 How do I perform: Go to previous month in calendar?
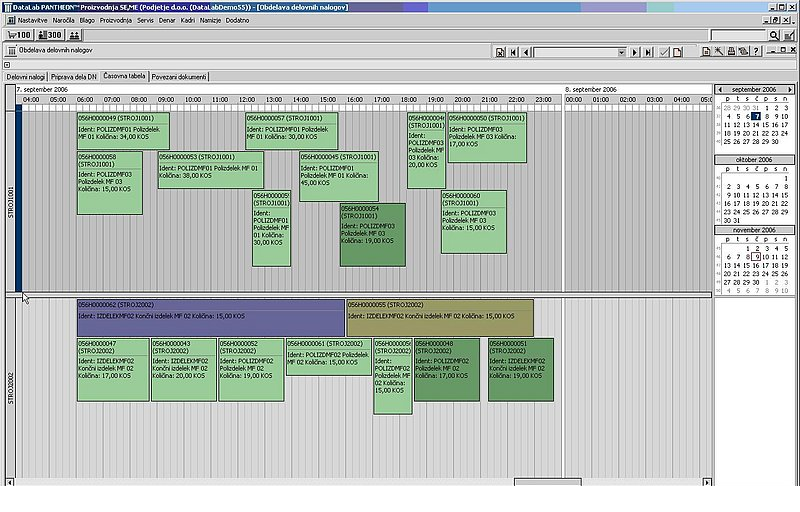pyautogui.click(x=721, y=89)
